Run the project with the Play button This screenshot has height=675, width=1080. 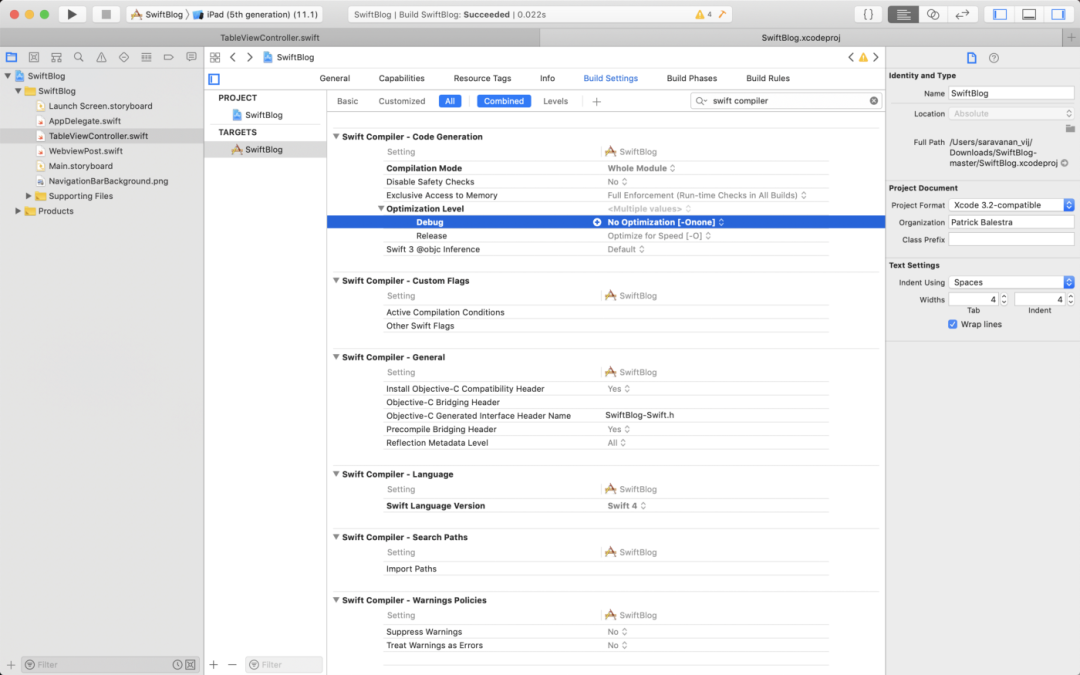[x=72, y=14]
